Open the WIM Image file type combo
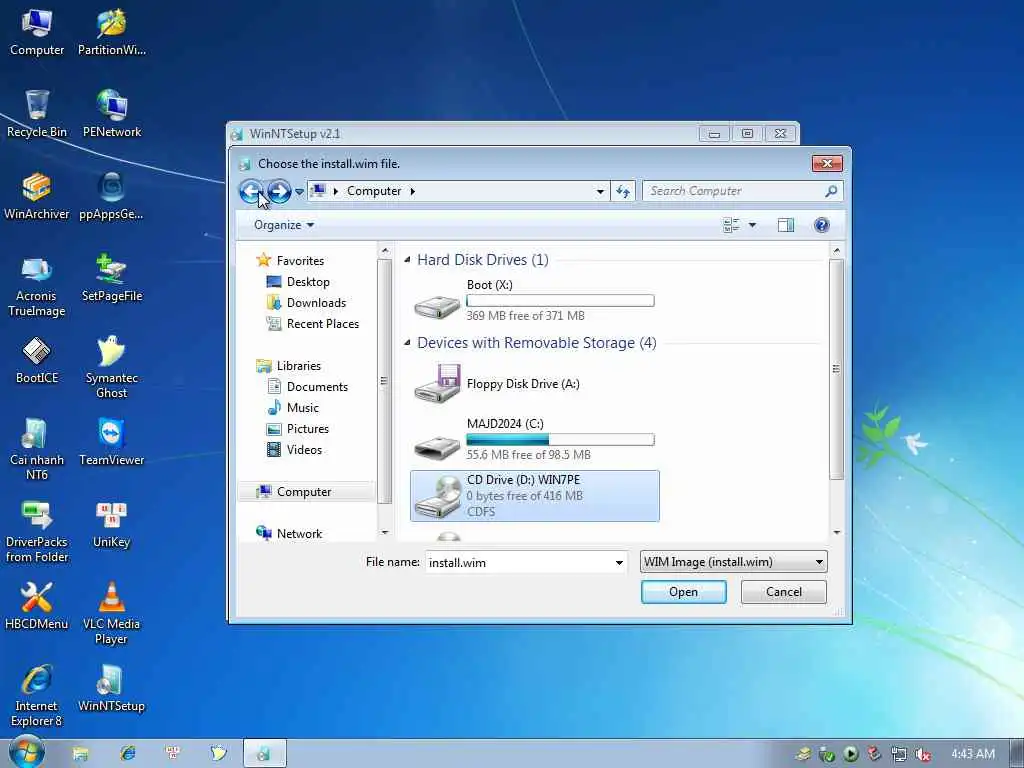This screenshot has height=768, width=1024. tap(733, 562)
